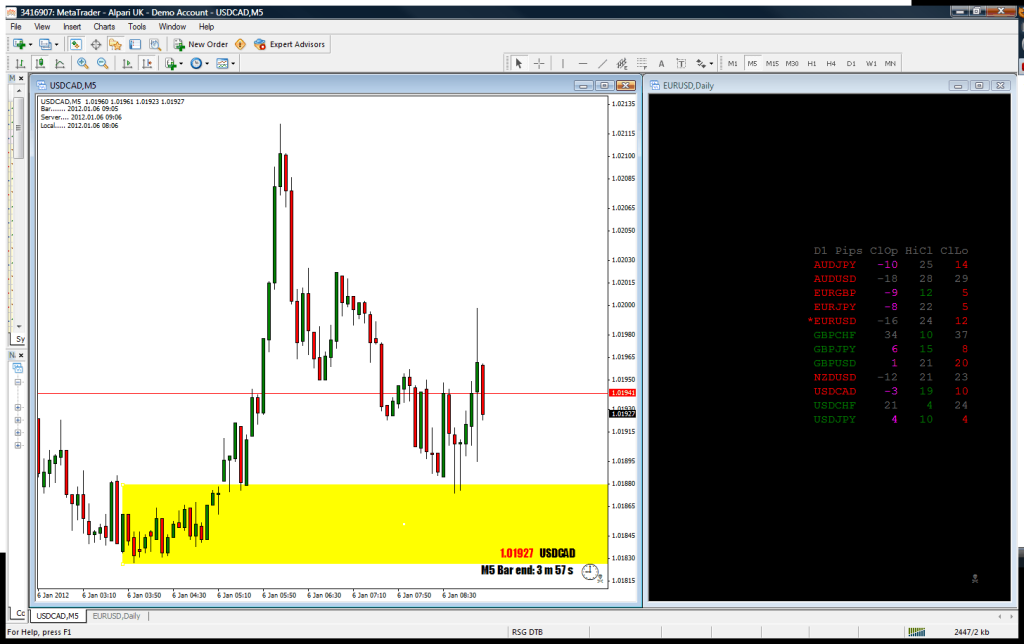Close the Market Watch panel
This screenshot has width=1024, height=644.
(21, 78)
